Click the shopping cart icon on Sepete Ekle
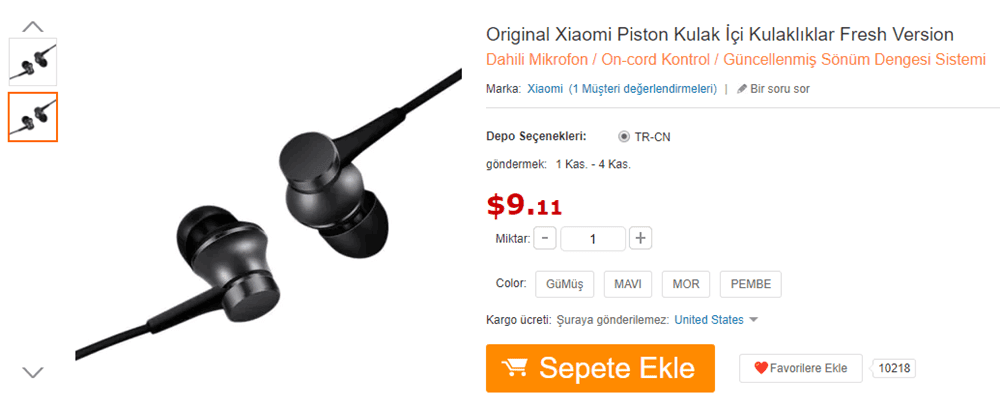Image resolution: width=1000 pixels, height=408 pixels. click(515, 368)
